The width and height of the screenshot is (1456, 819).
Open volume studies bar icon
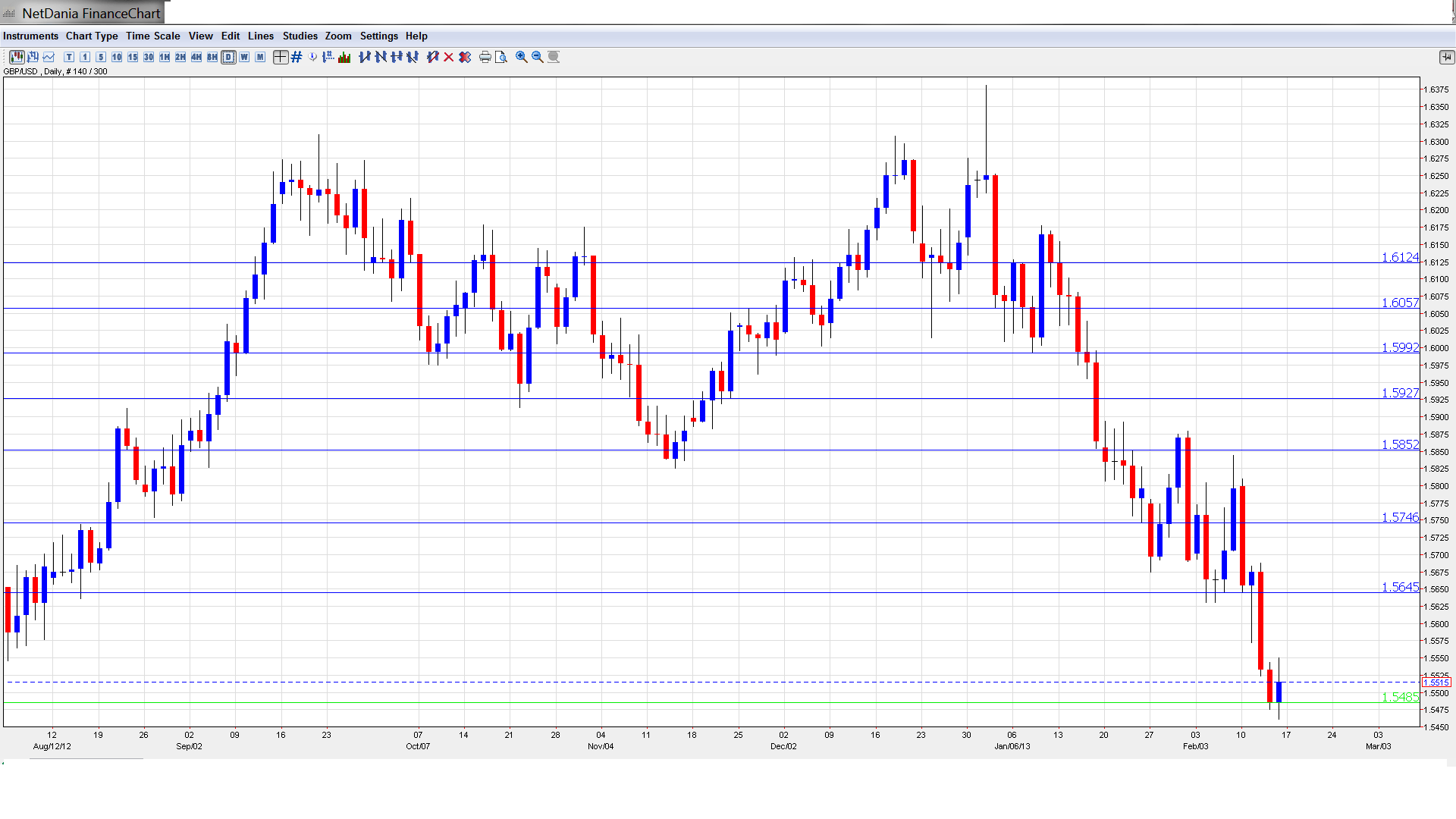(344, 57)
